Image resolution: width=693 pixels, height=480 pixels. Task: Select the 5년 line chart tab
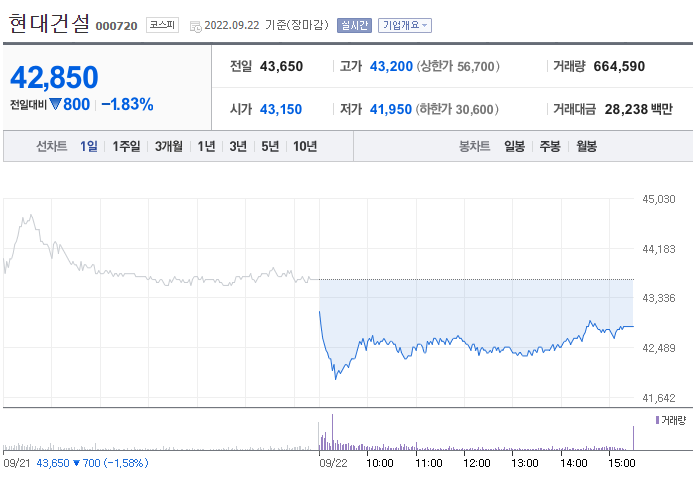tap(270, 146)
